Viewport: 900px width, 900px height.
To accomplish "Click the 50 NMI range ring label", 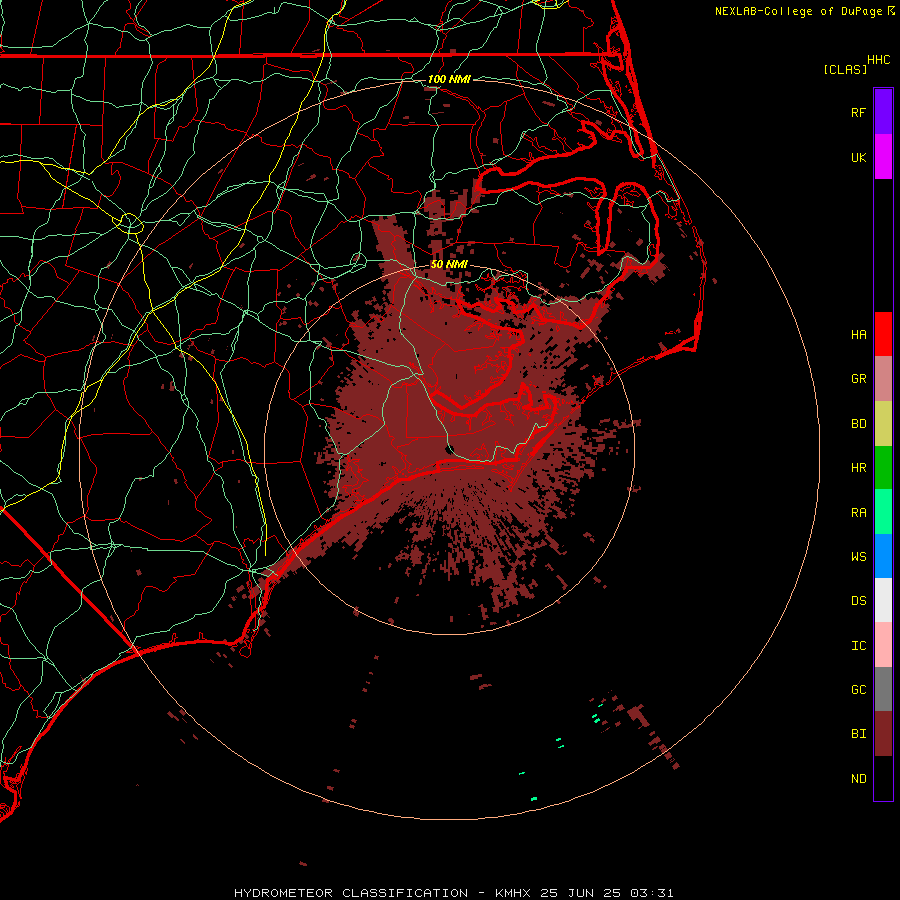I will tap(449, 264).
